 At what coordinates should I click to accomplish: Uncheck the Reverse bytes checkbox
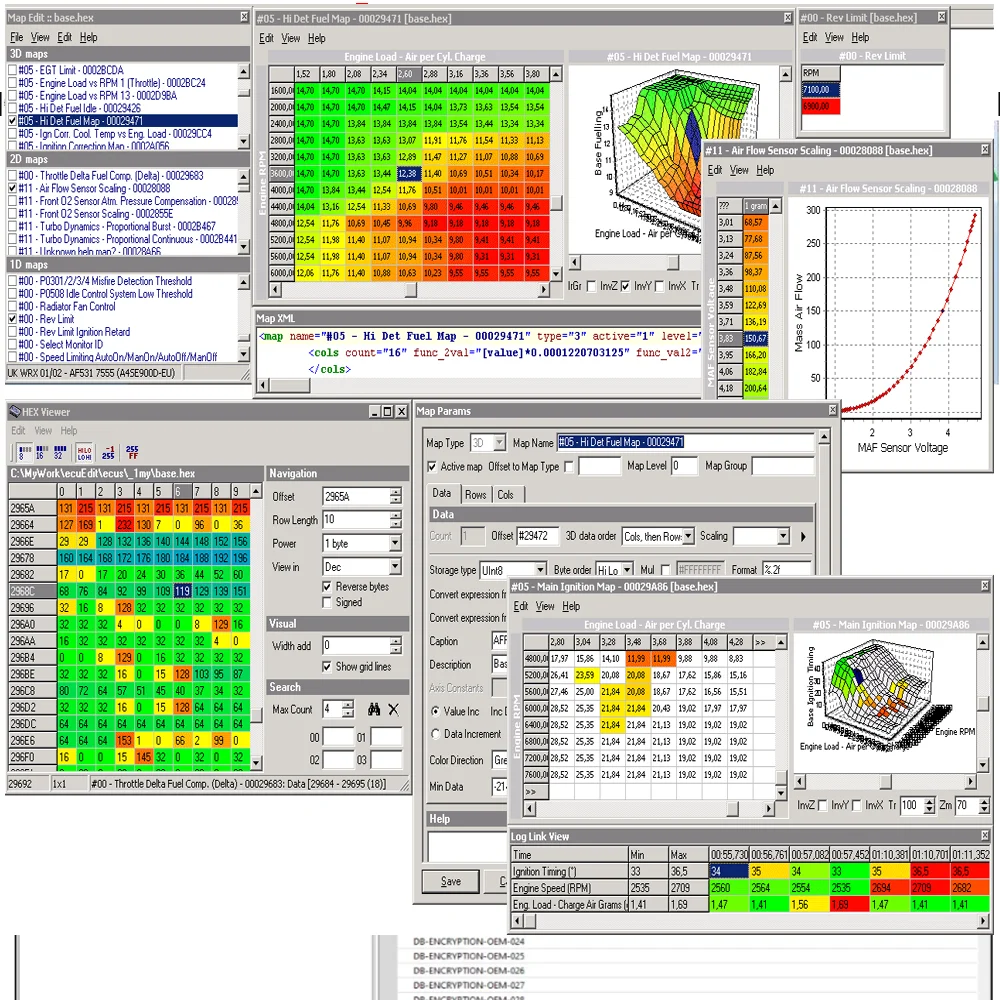327,586
